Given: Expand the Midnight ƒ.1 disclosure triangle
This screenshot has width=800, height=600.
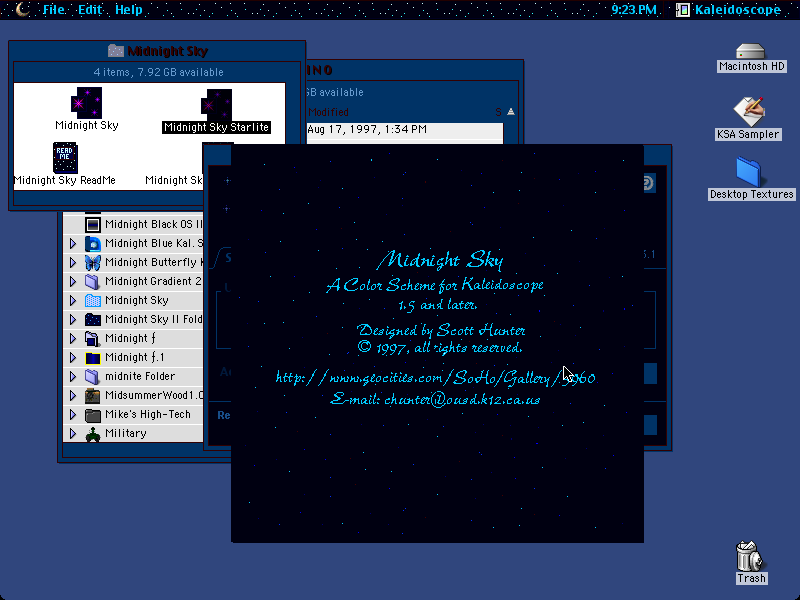Looking at the screenshot, I should (x=72, y=357).
